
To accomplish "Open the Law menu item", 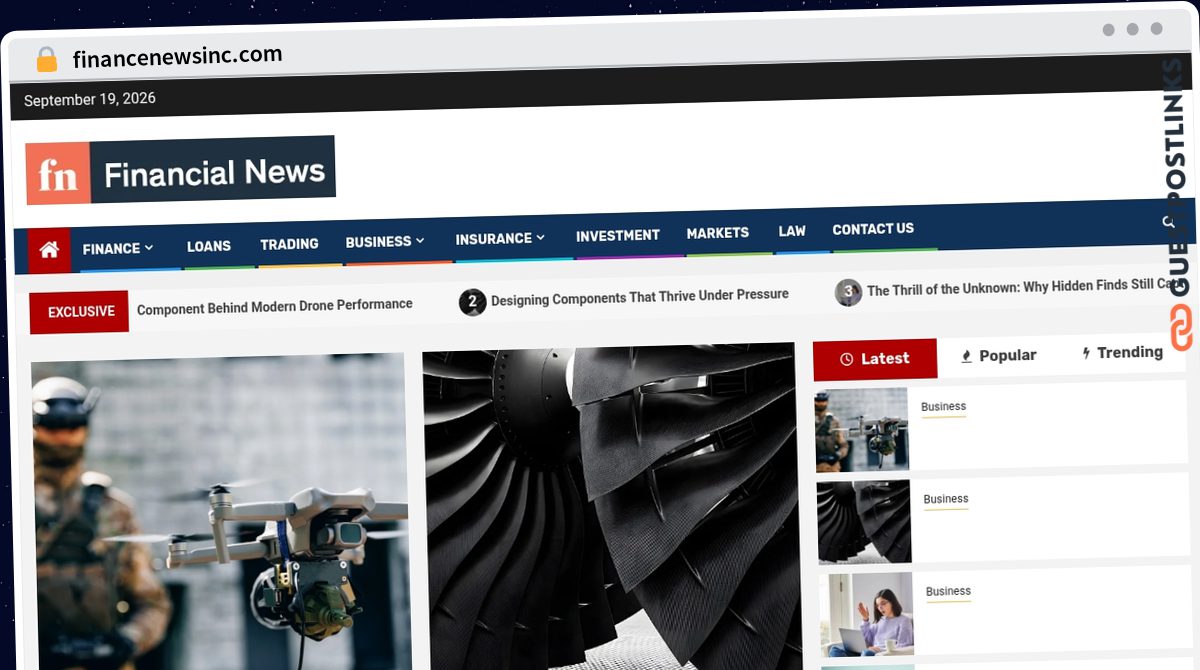I will coord(792,231).
